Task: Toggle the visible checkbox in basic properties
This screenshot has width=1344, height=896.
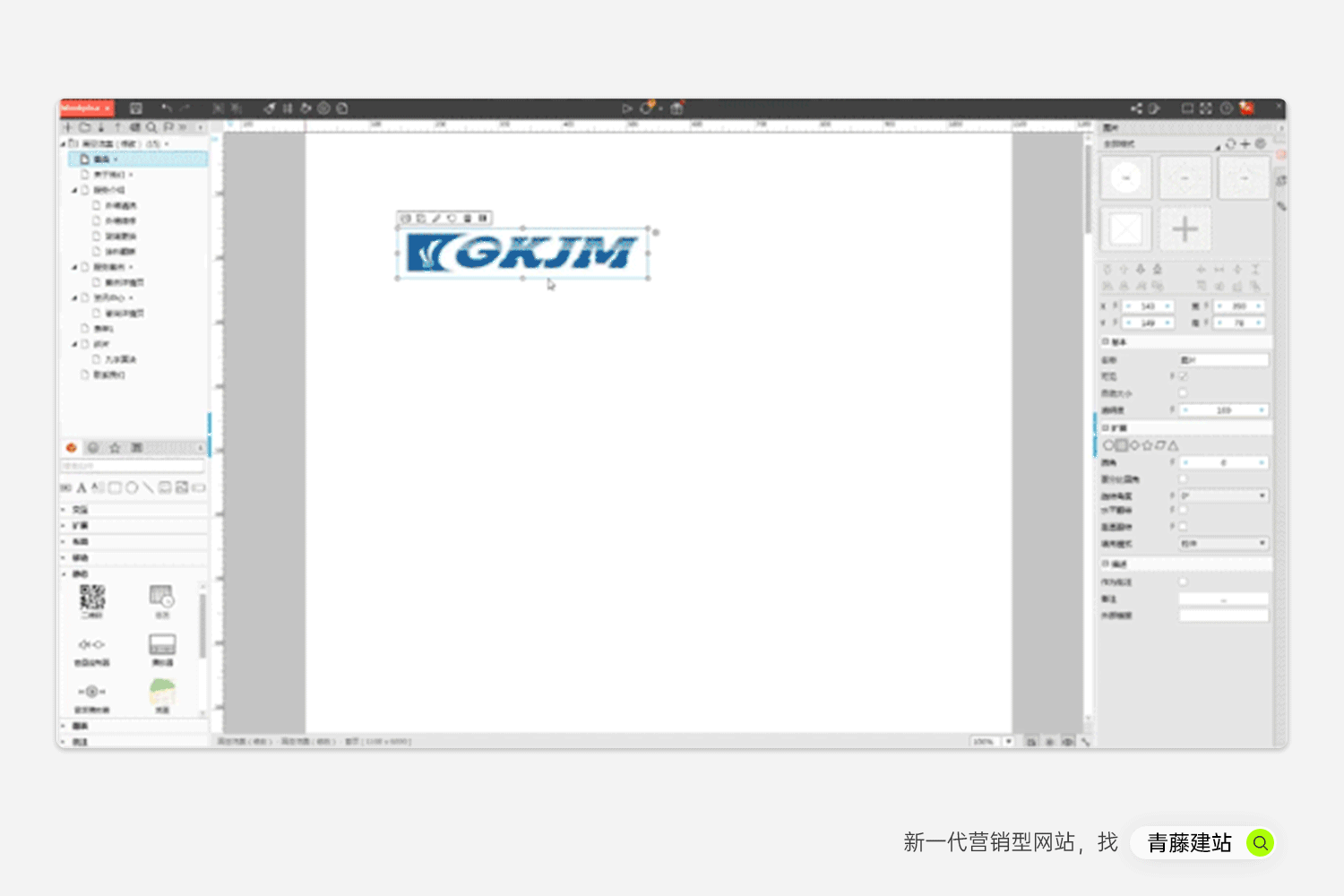Action: (x=1183, y=376)
